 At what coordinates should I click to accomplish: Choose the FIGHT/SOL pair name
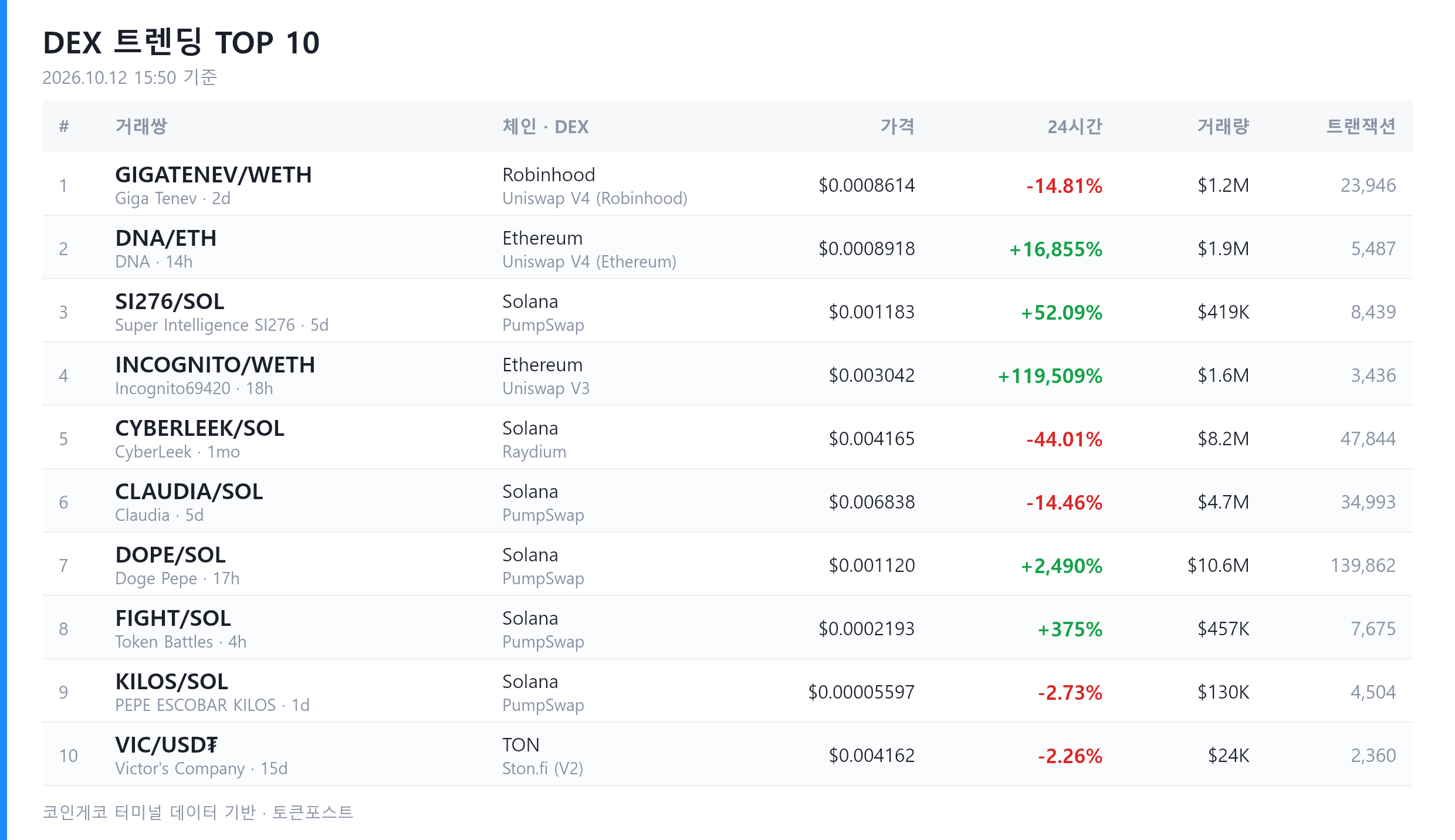coord(173,618)
